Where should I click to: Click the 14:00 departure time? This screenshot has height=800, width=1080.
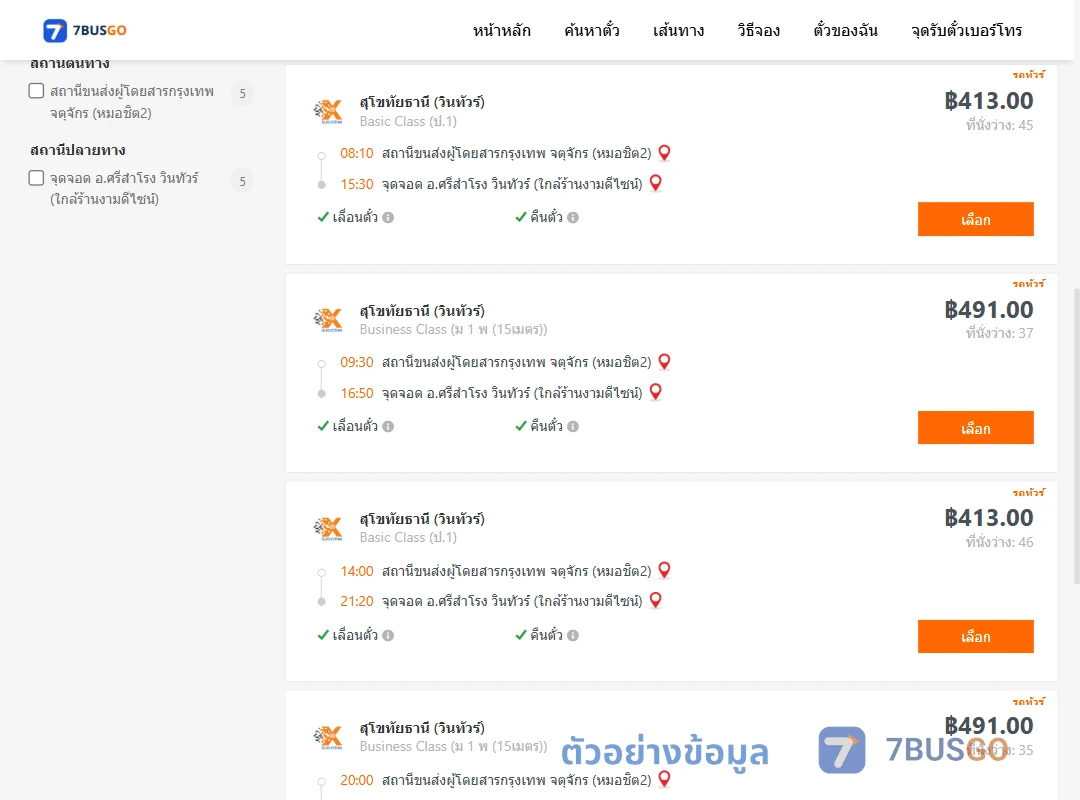357,571
